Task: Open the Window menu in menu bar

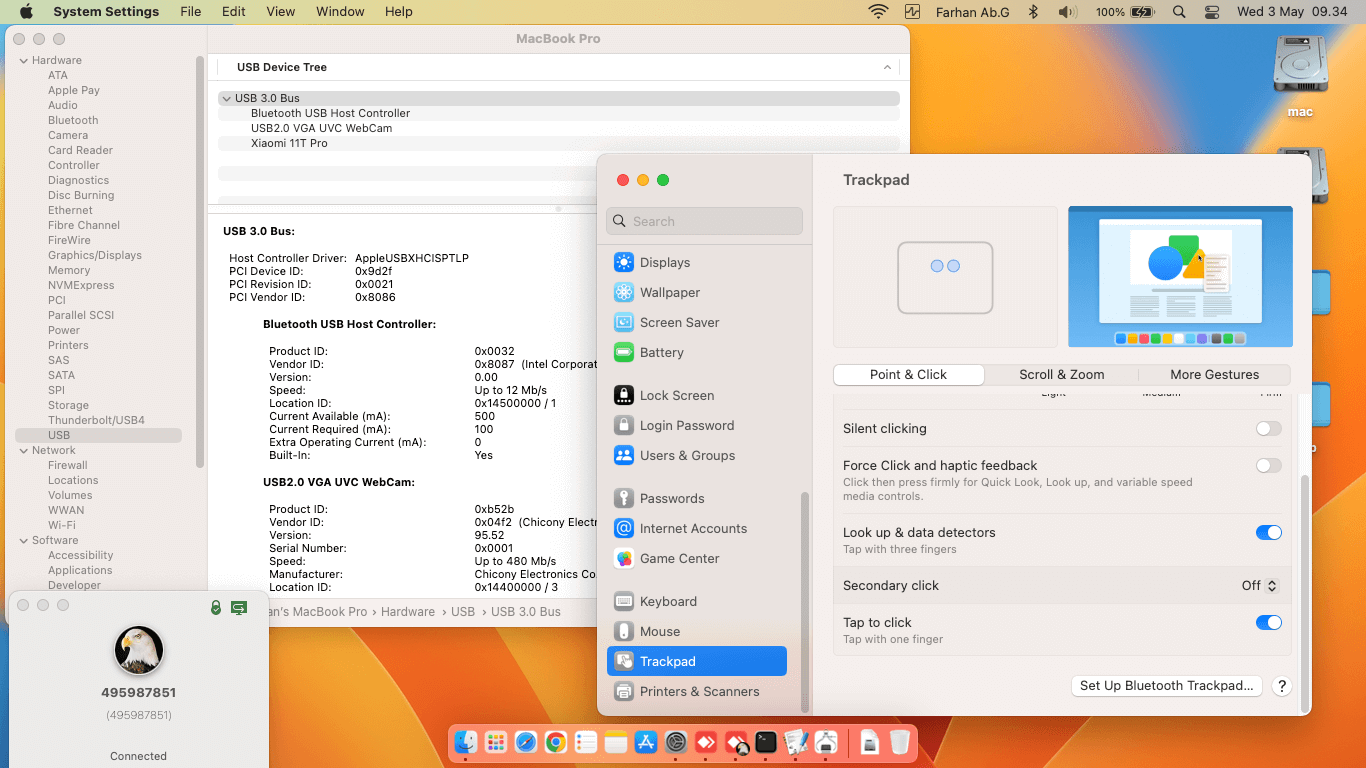Action: click(340, 12)
